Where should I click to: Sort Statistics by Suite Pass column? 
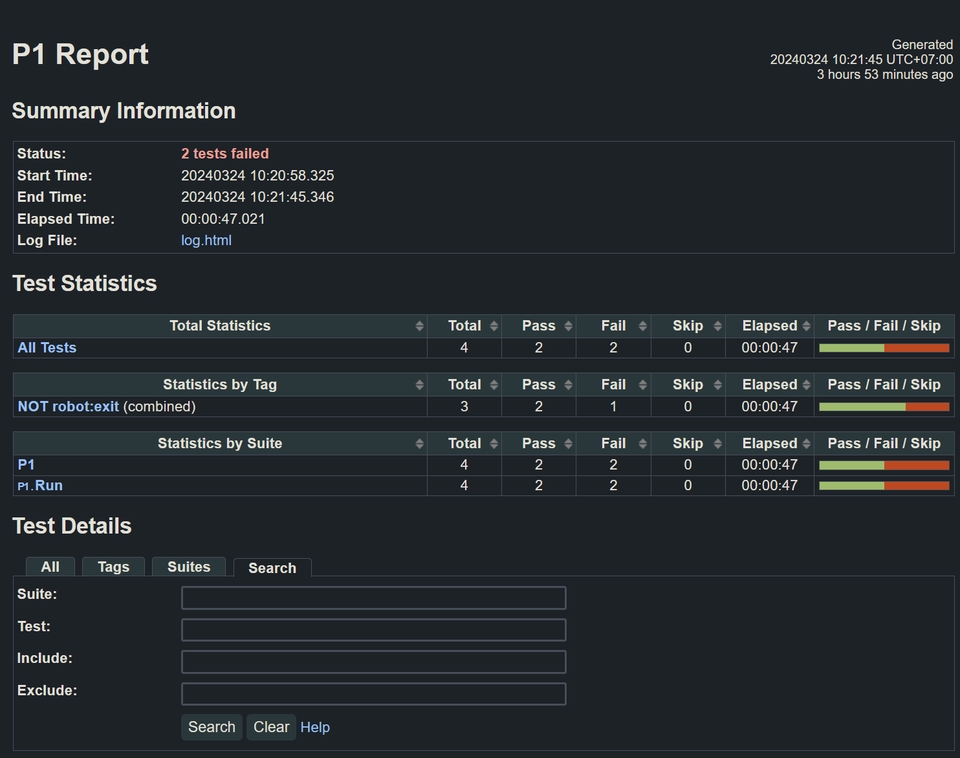coord(539,443)
